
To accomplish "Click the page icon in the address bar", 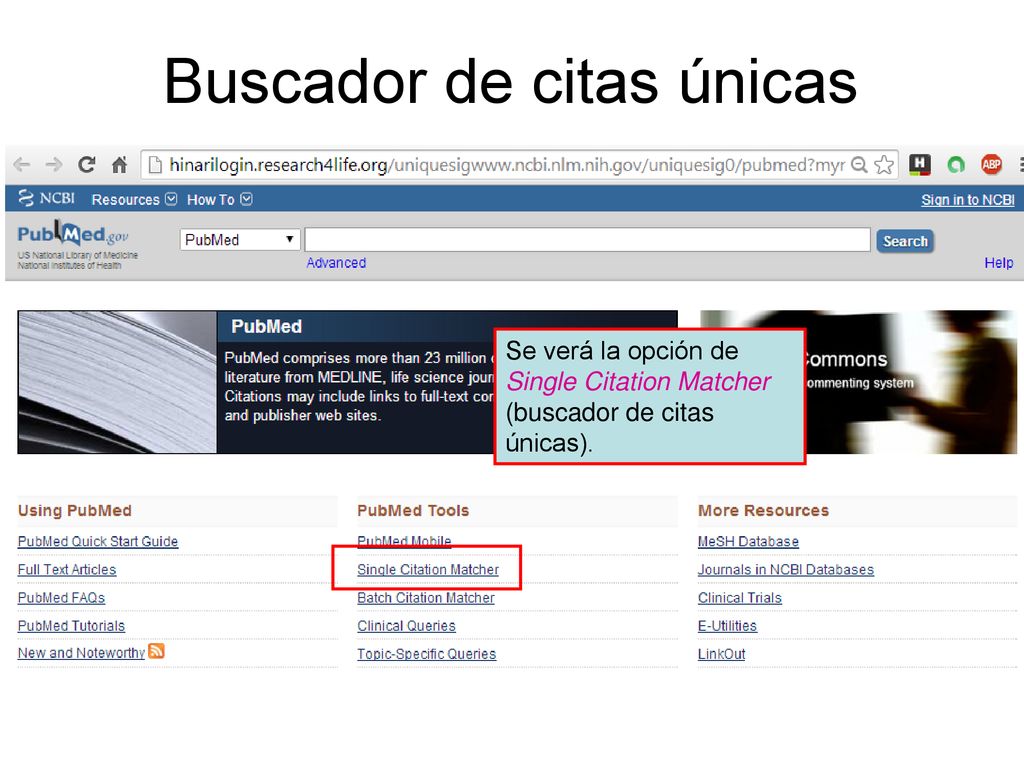I will coord(155,165).
